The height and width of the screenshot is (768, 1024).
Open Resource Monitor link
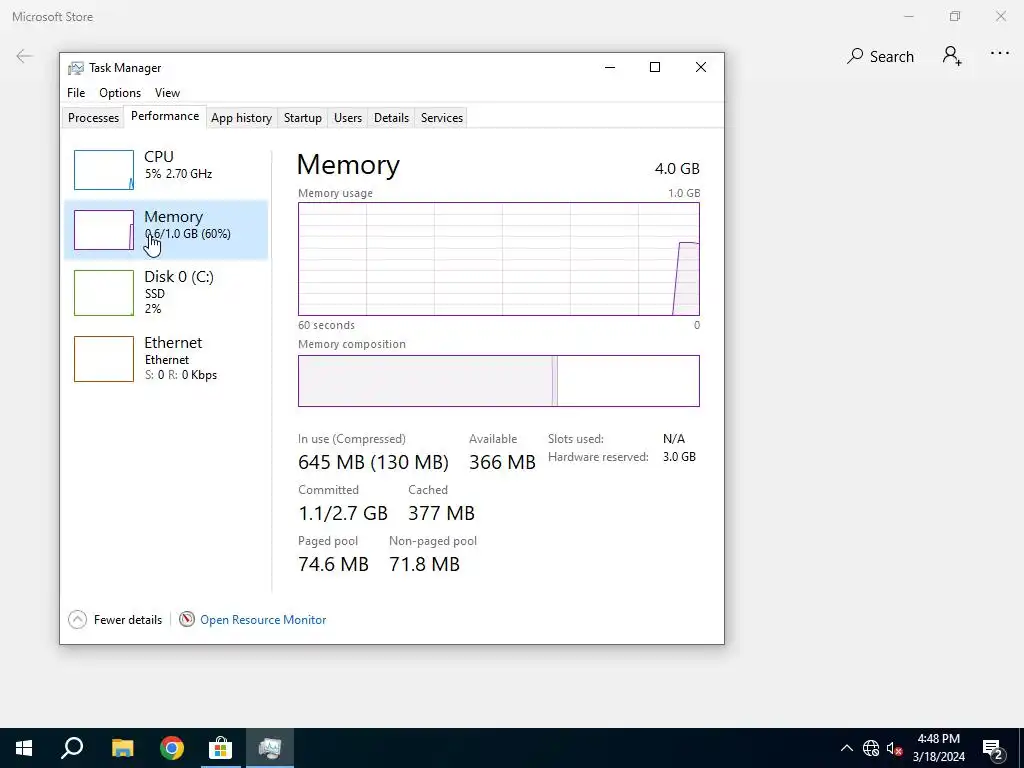point(263,620)
